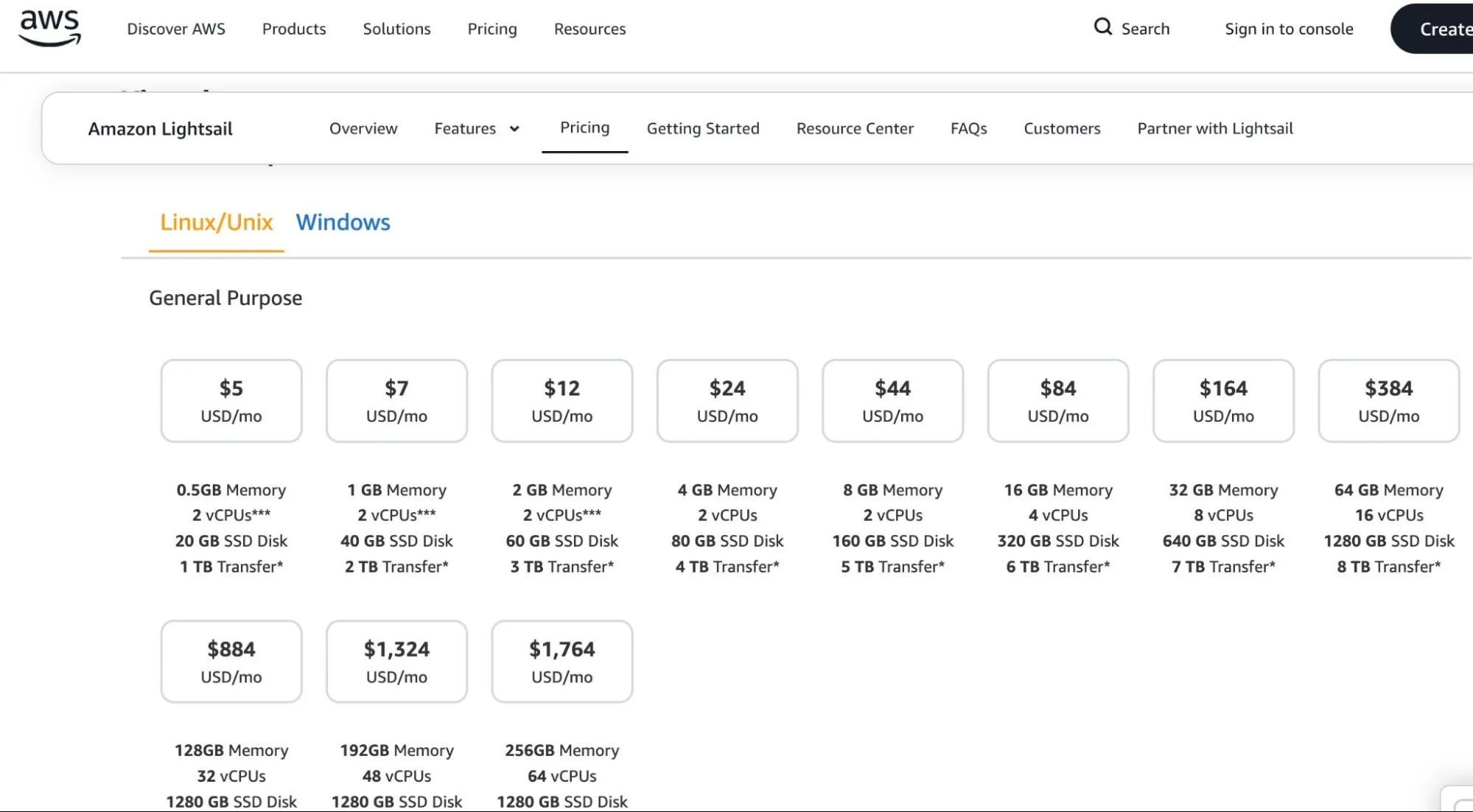This screenshot has height=812, width=1473.
Task: Open the FAQs section
Action: 968,128
